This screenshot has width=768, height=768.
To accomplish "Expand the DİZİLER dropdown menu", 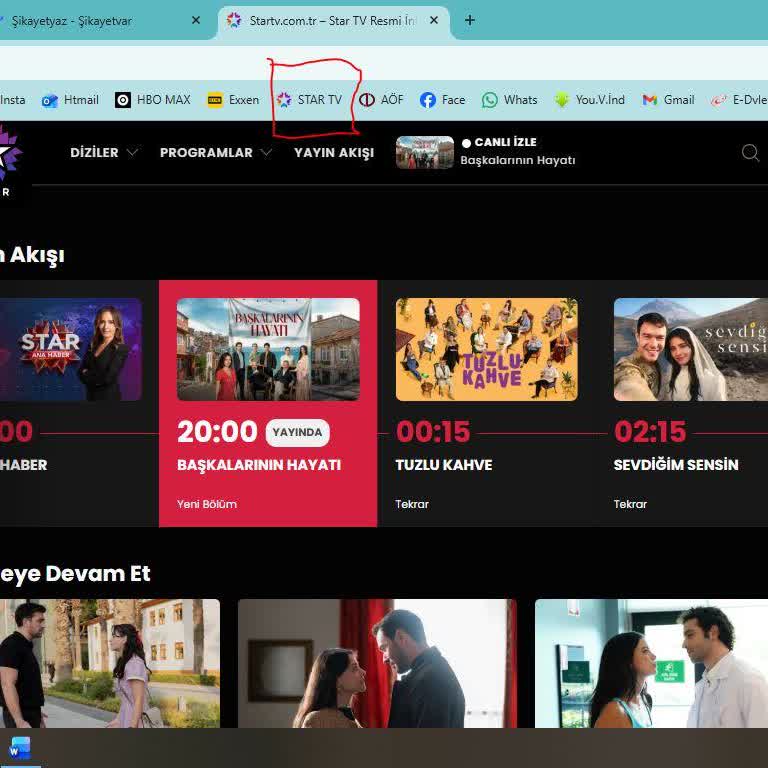I will tap(103, 153).
